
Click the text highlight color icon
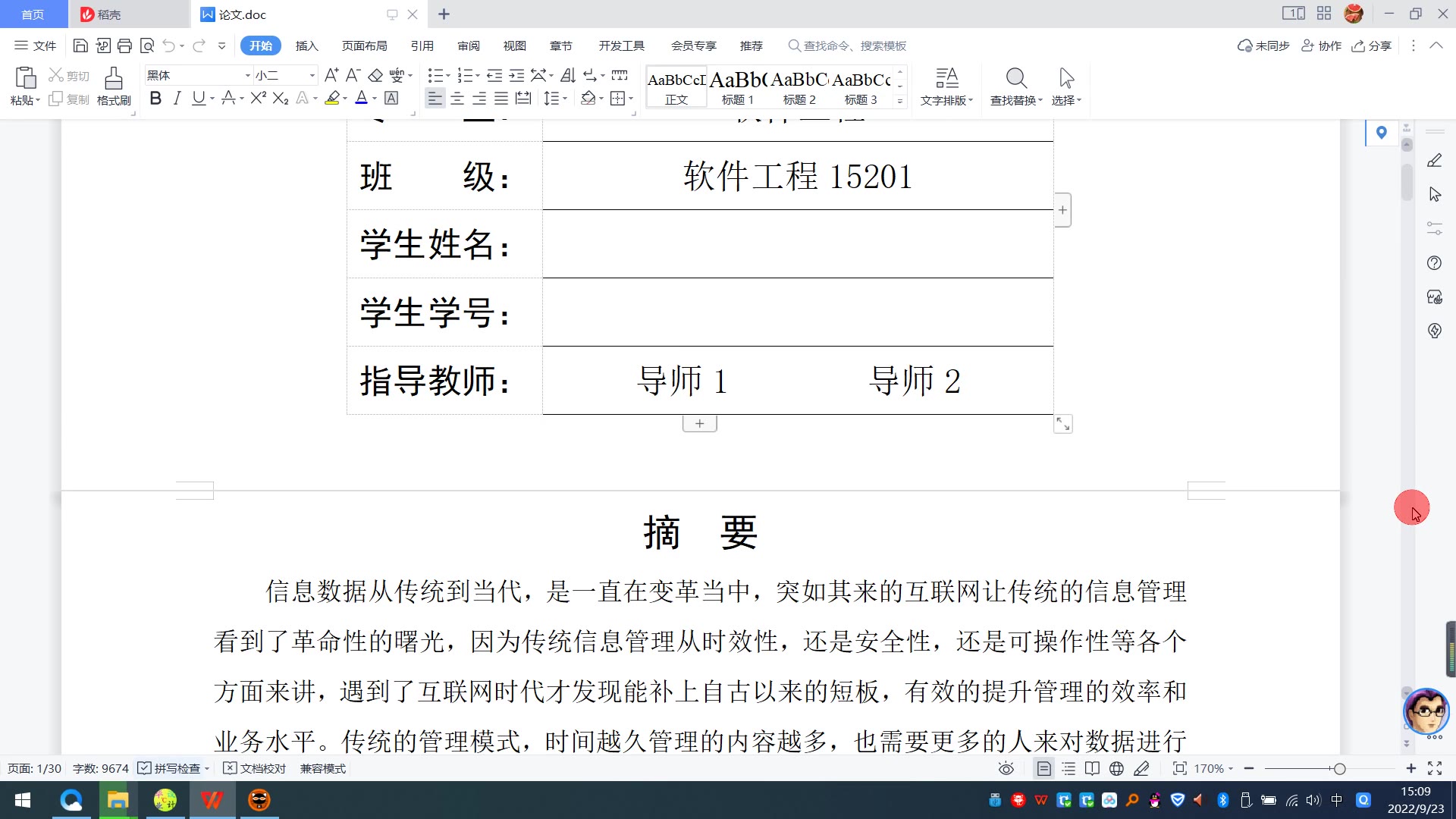point(332,98)
